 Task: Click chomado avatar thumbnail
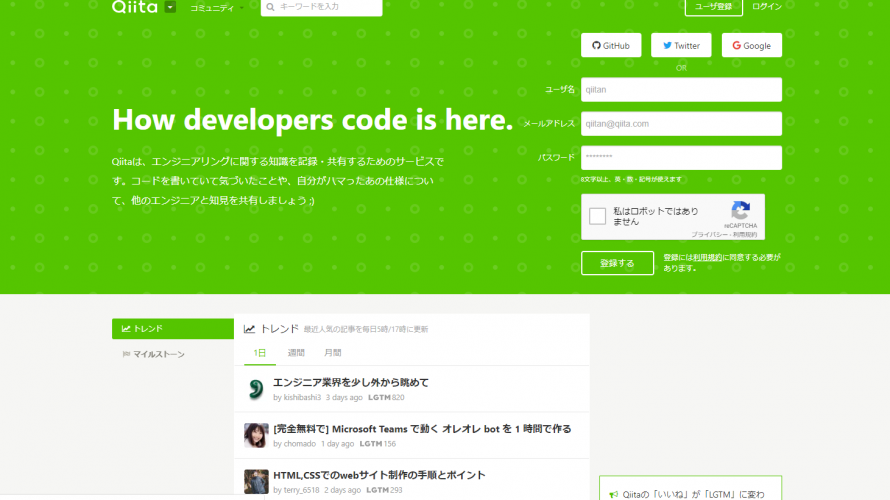coord(256,435)
